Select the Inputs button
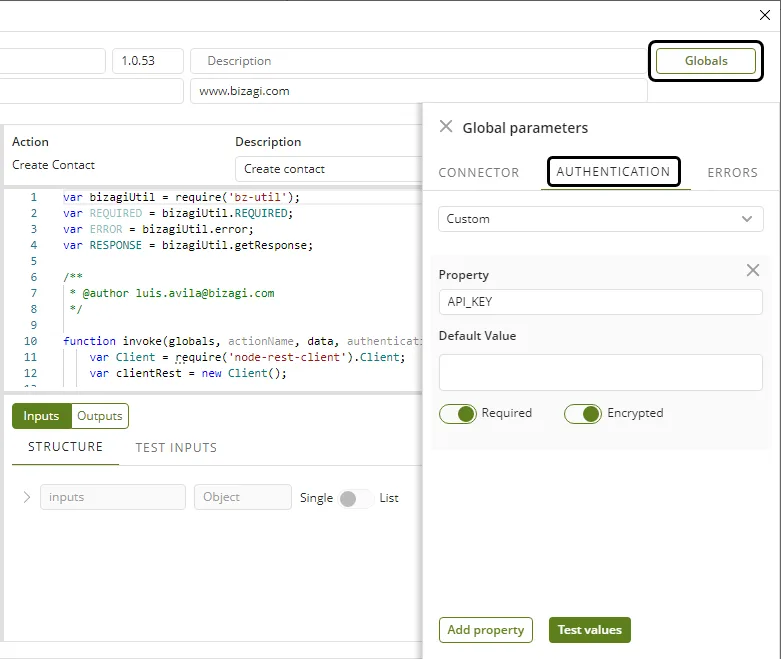 coord(41,416)
